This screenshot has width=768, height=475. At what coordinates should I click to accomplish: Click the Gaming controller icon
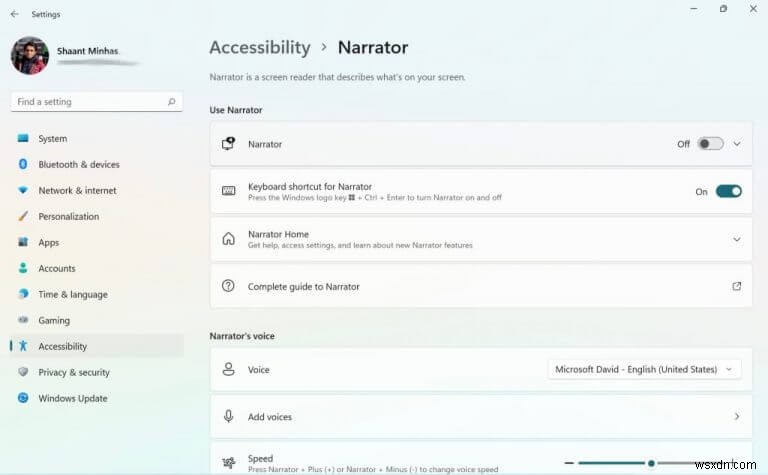(x=23, y=320)
